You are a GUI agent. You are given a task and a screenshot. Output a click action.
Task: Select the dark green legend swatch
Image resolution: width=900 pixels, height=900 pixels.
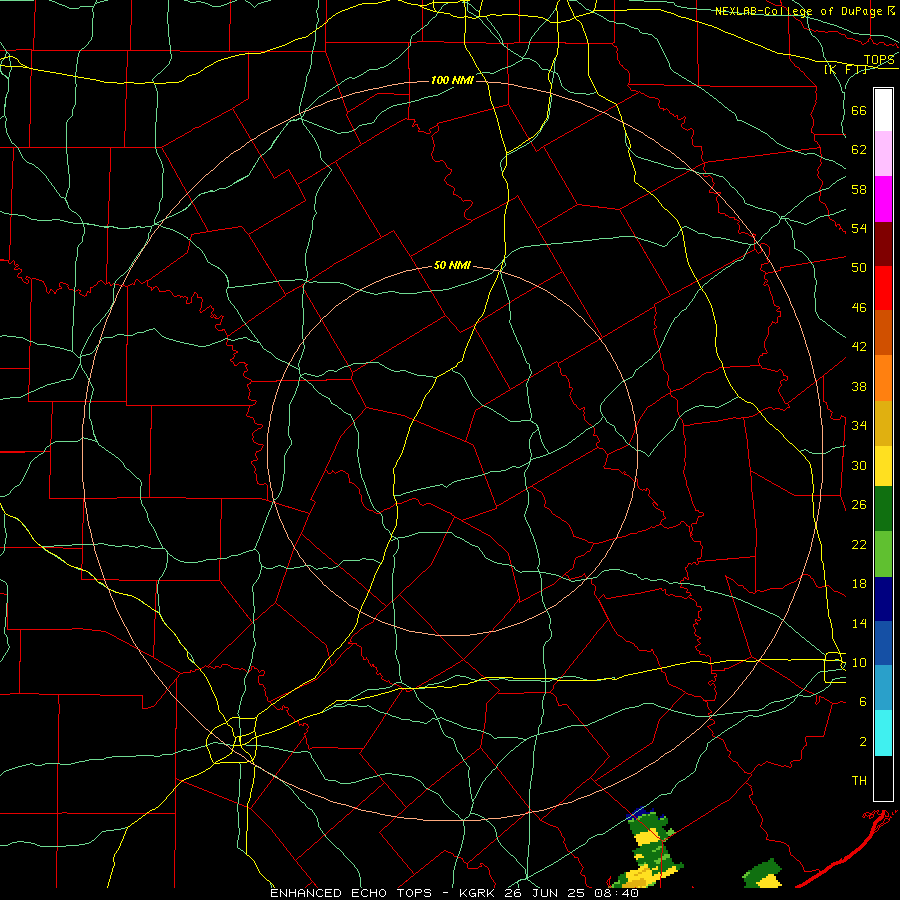883,509
